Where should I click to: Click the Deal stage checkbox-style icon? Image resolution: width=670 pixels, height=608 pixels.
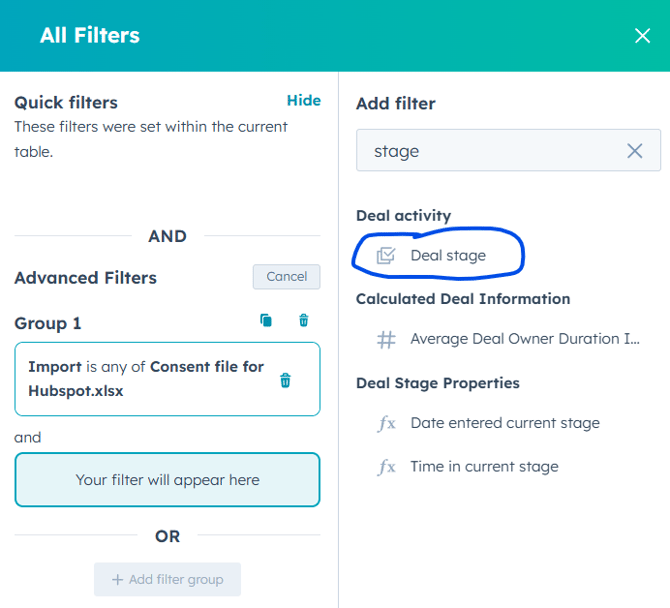tap(386, 256)
